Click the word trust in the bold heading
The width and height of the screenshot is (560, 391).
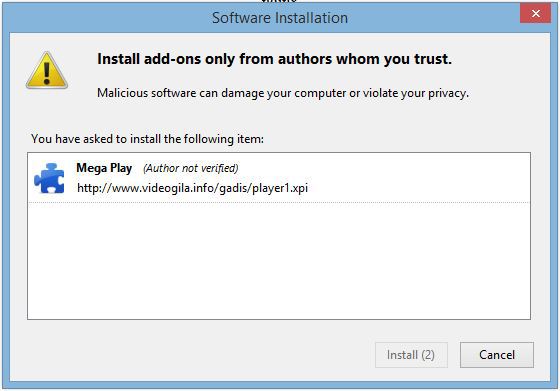click(431, 59)
